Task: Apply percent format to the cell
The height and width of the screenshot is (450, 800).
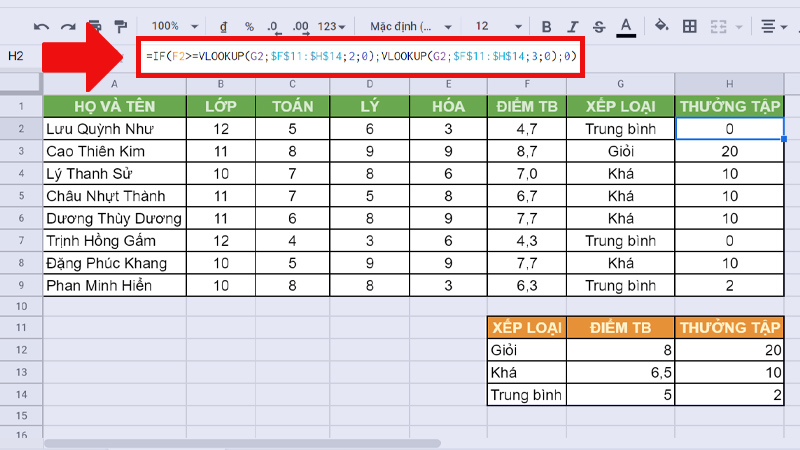Action: [x=248, y=25]
